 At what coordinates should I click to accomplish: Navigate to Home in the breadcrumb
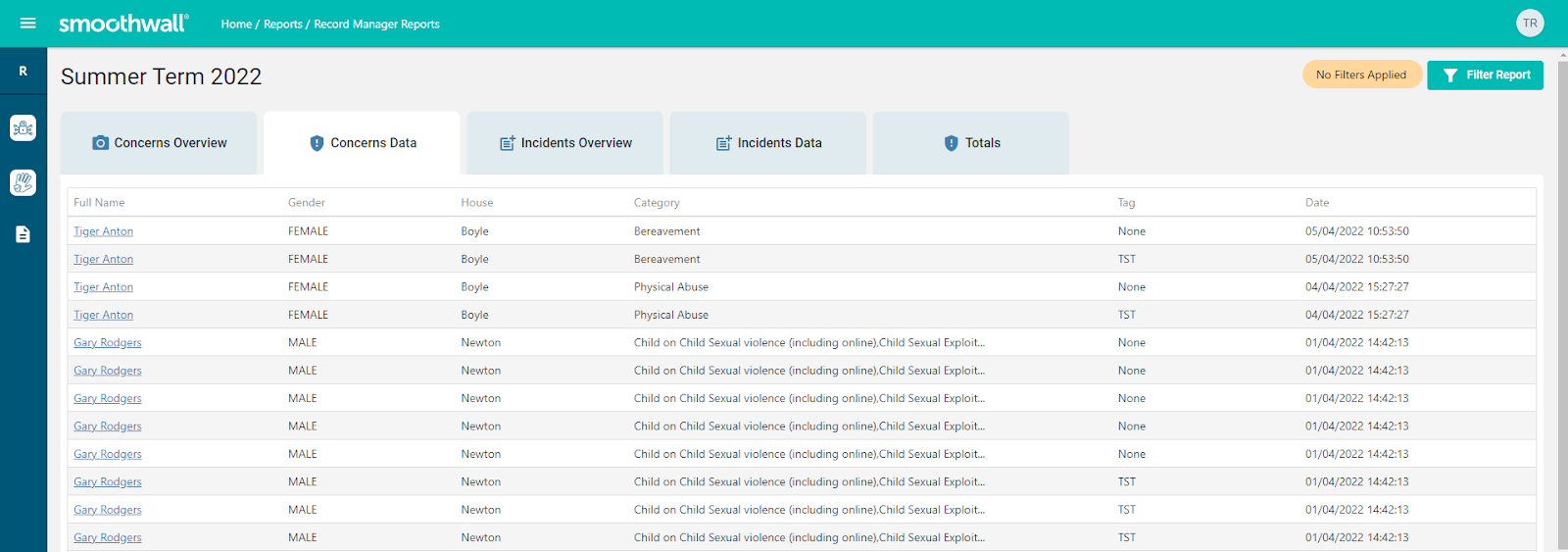coord(236,25)
